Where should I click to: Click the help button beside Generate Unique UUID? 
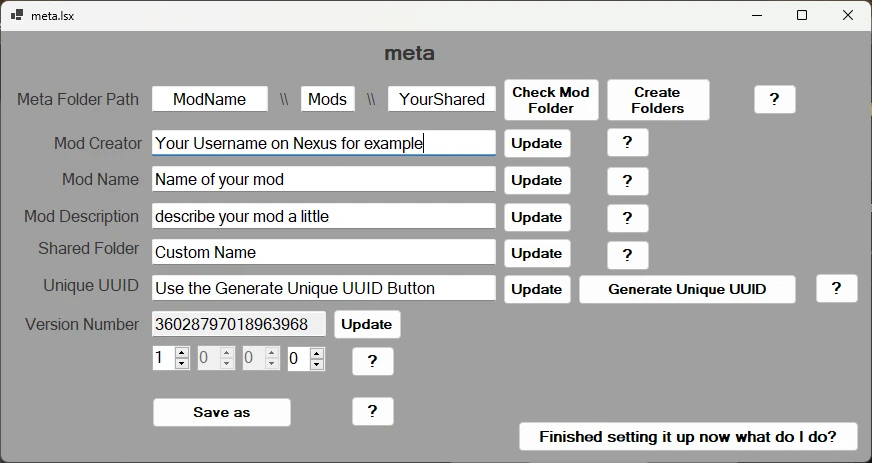pos(836,289)
